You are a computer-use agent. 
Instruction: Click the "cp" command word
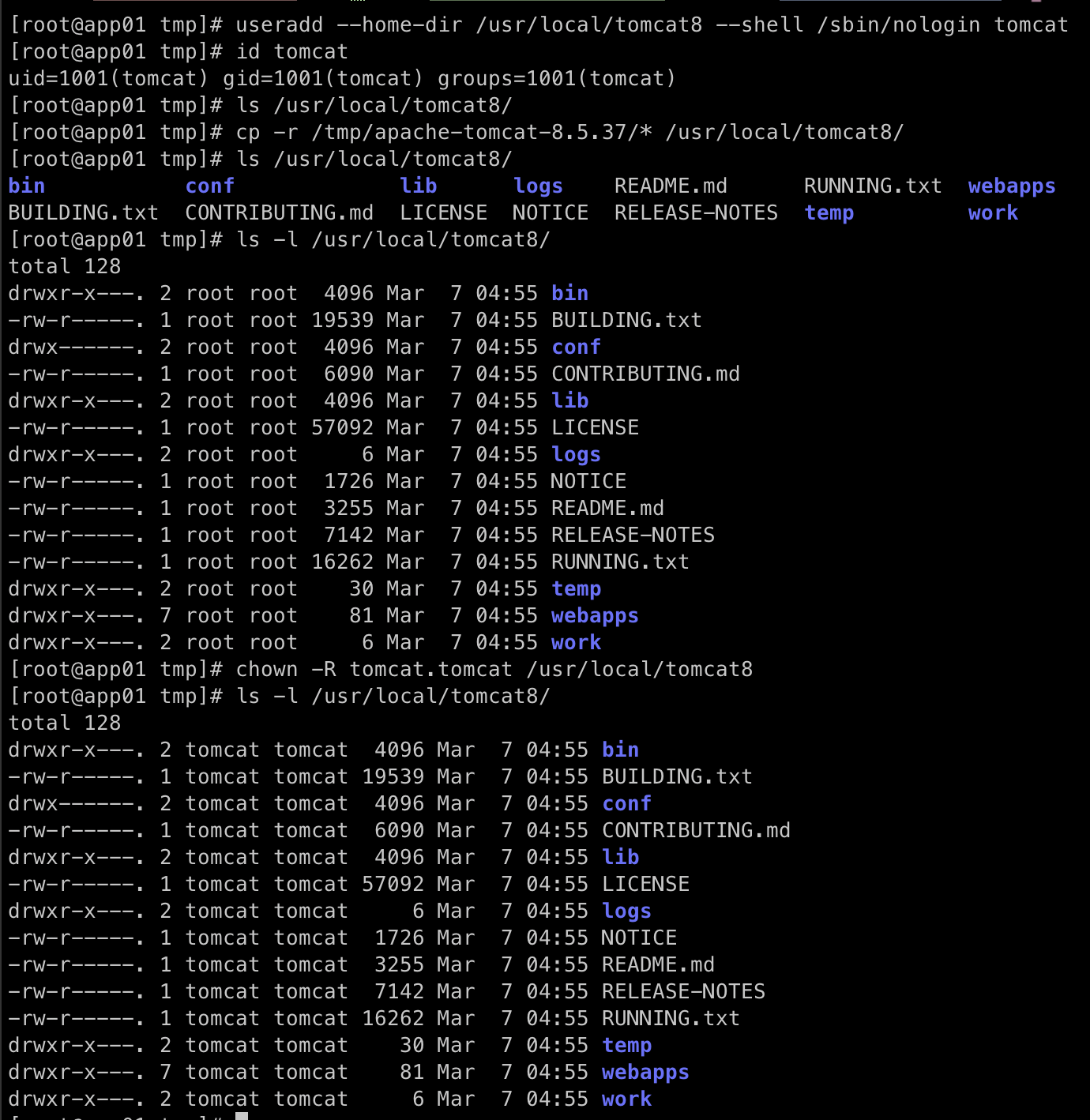(248, 133)
